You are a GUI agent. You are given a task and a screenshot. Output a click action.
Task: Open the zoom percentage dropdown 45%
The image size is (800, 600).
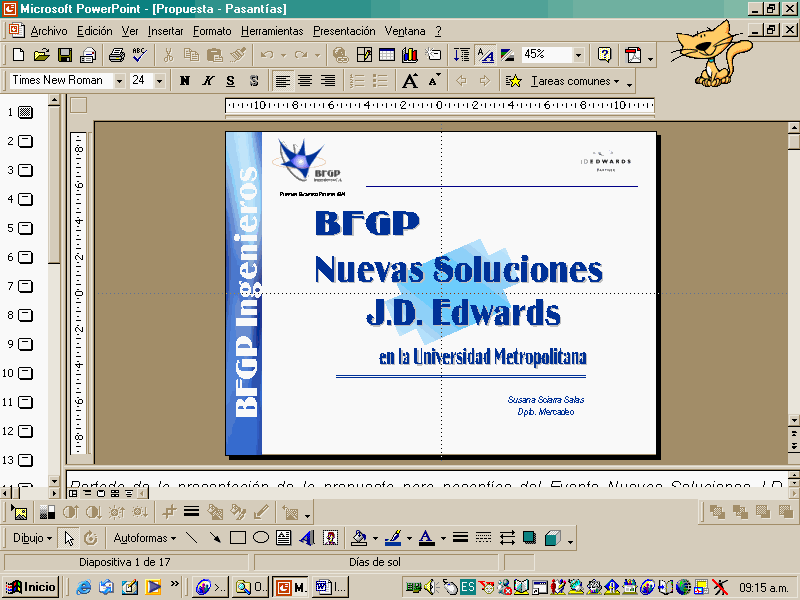(579, 55)
